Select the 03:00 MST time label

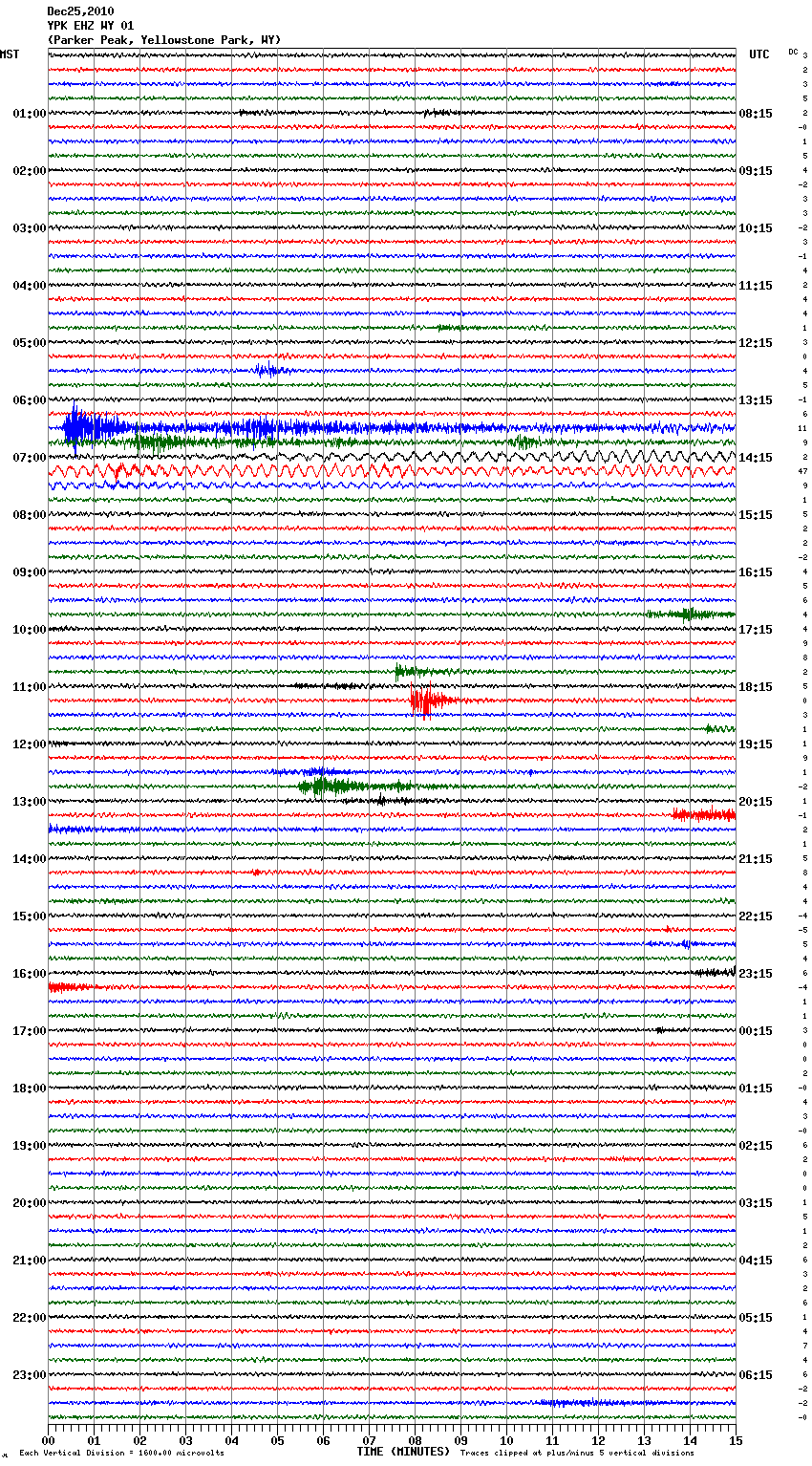29,228
